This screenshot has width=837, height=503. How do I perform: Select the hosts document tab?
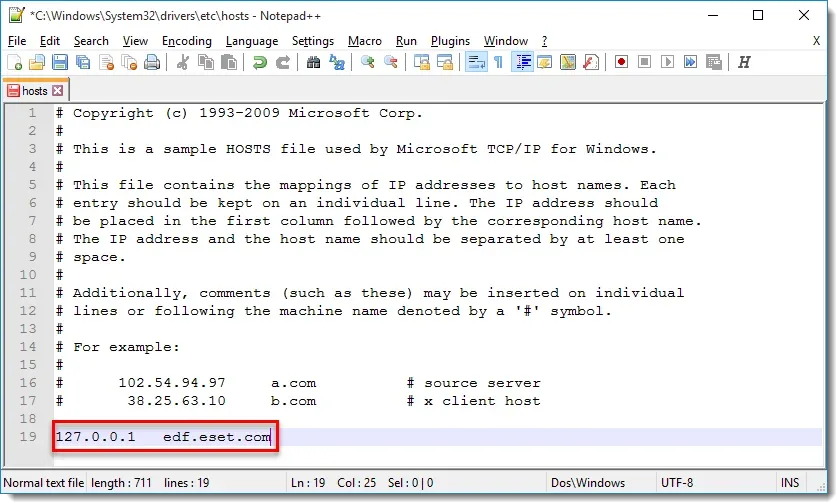[35, 91]
